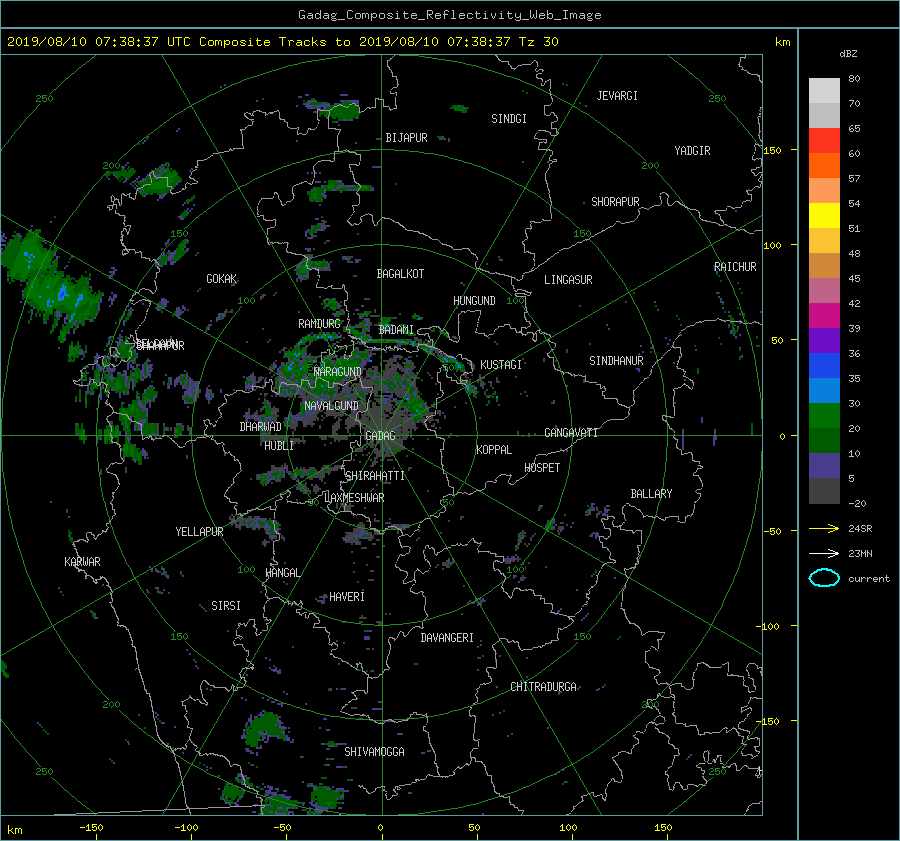The height and width of the screenshot is (841, 900).
Task: Click the green 20-30 dBZ color swatch
Action: pos(824,415)
